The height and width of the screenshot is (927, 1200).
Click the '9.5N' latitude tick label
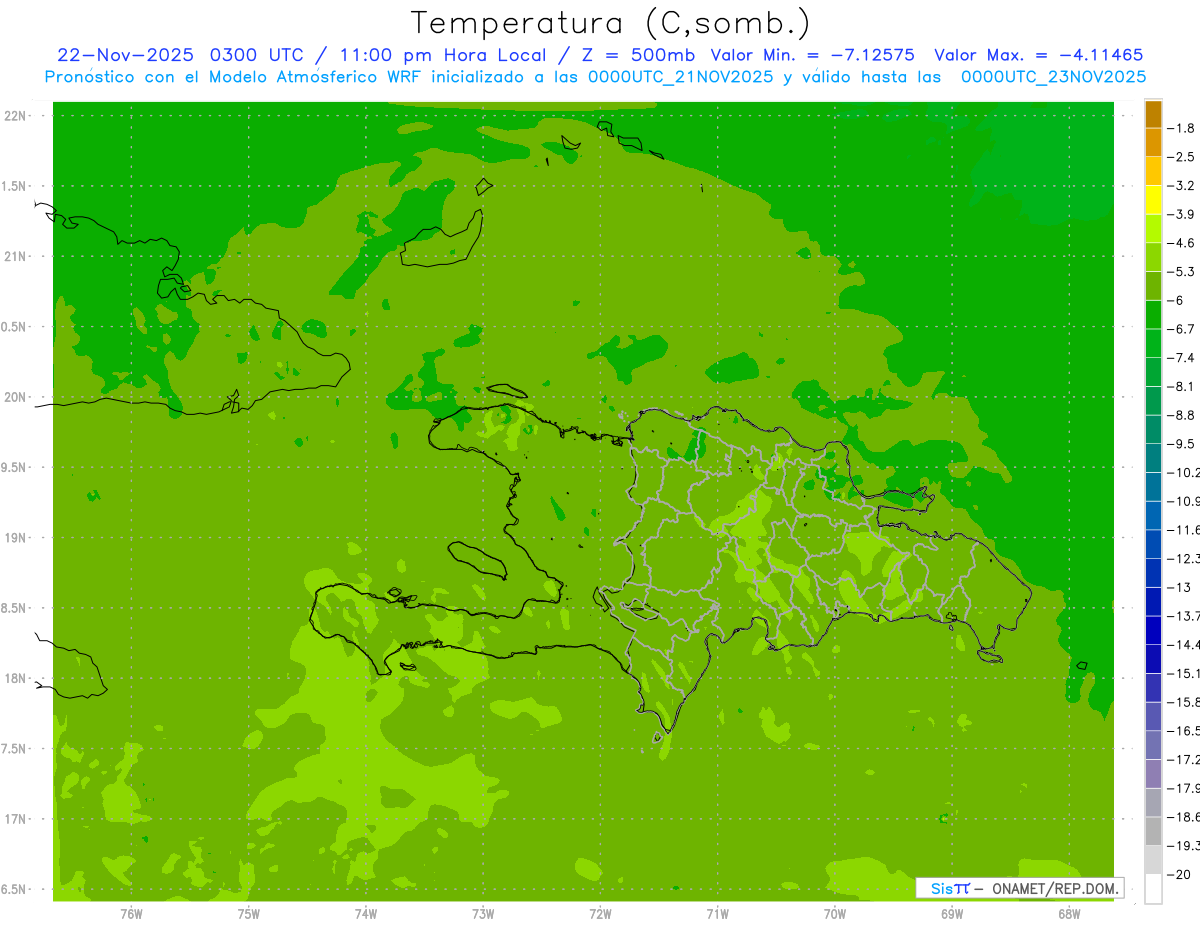point(14,467)
